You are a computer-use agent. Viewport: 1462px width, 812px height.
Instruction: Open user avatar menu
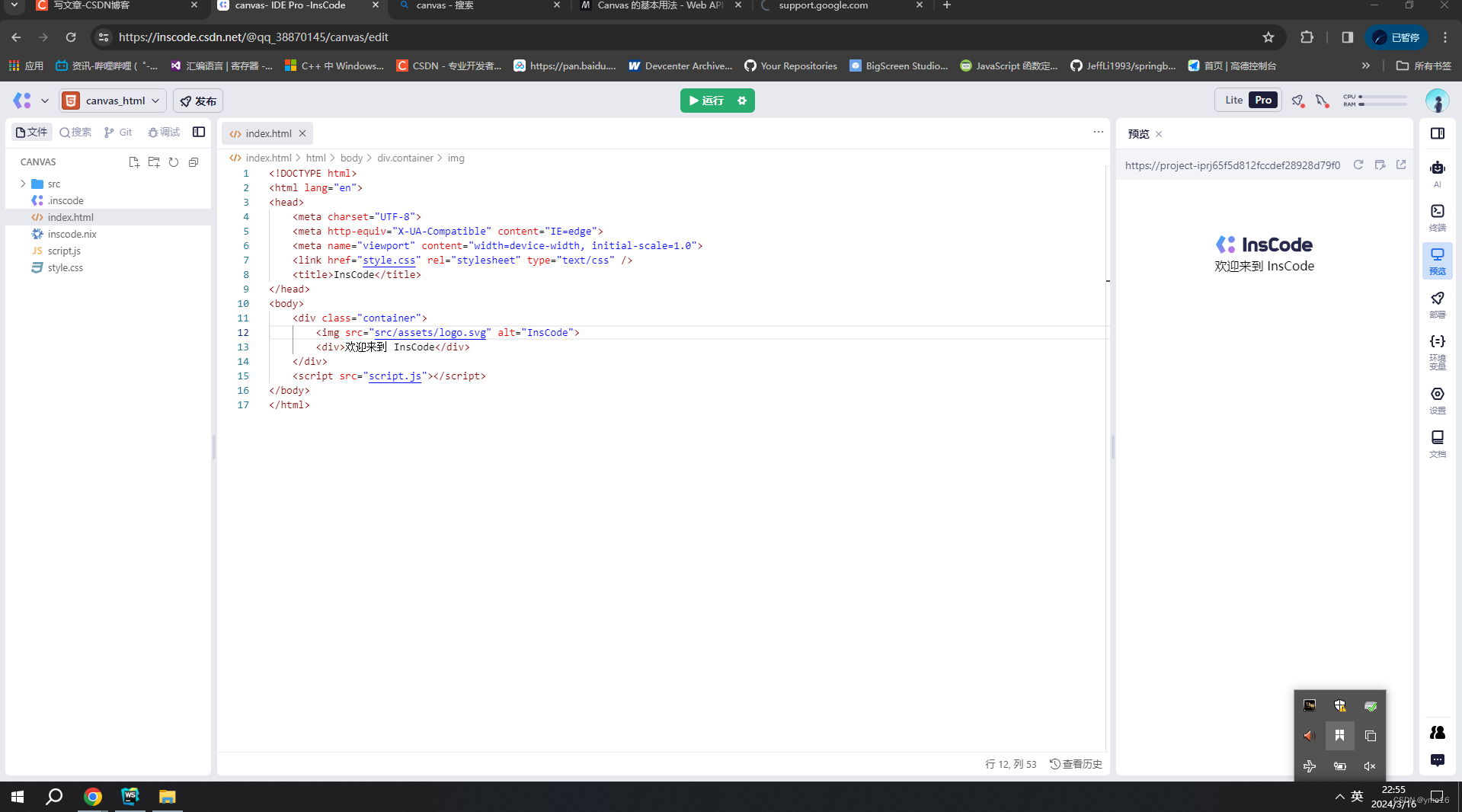[x=1437, y=101]
